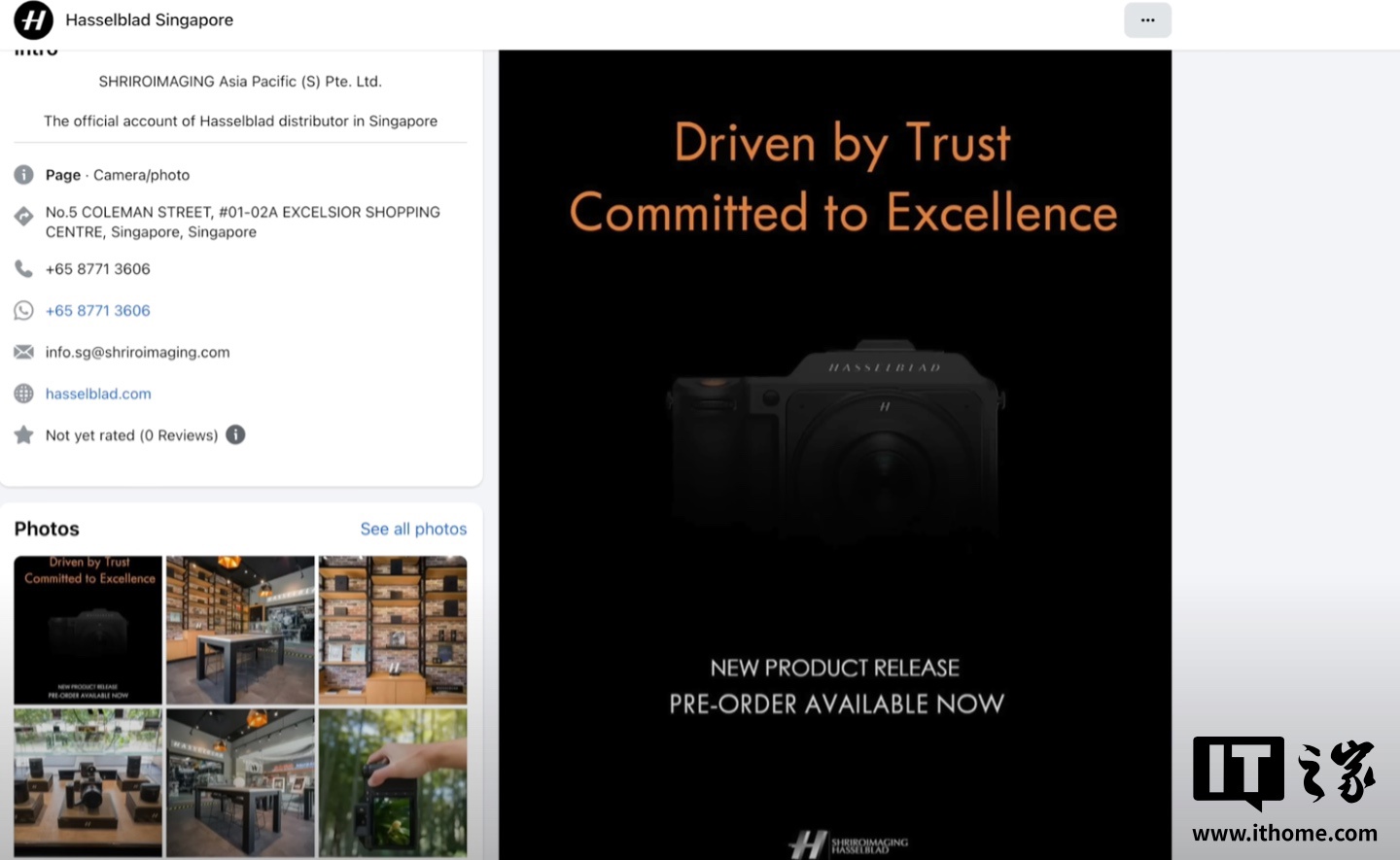Click the WhatsApp icon
Image resolution: width=1400 pixels, height=860 pixels.
(x=24, y=311)
